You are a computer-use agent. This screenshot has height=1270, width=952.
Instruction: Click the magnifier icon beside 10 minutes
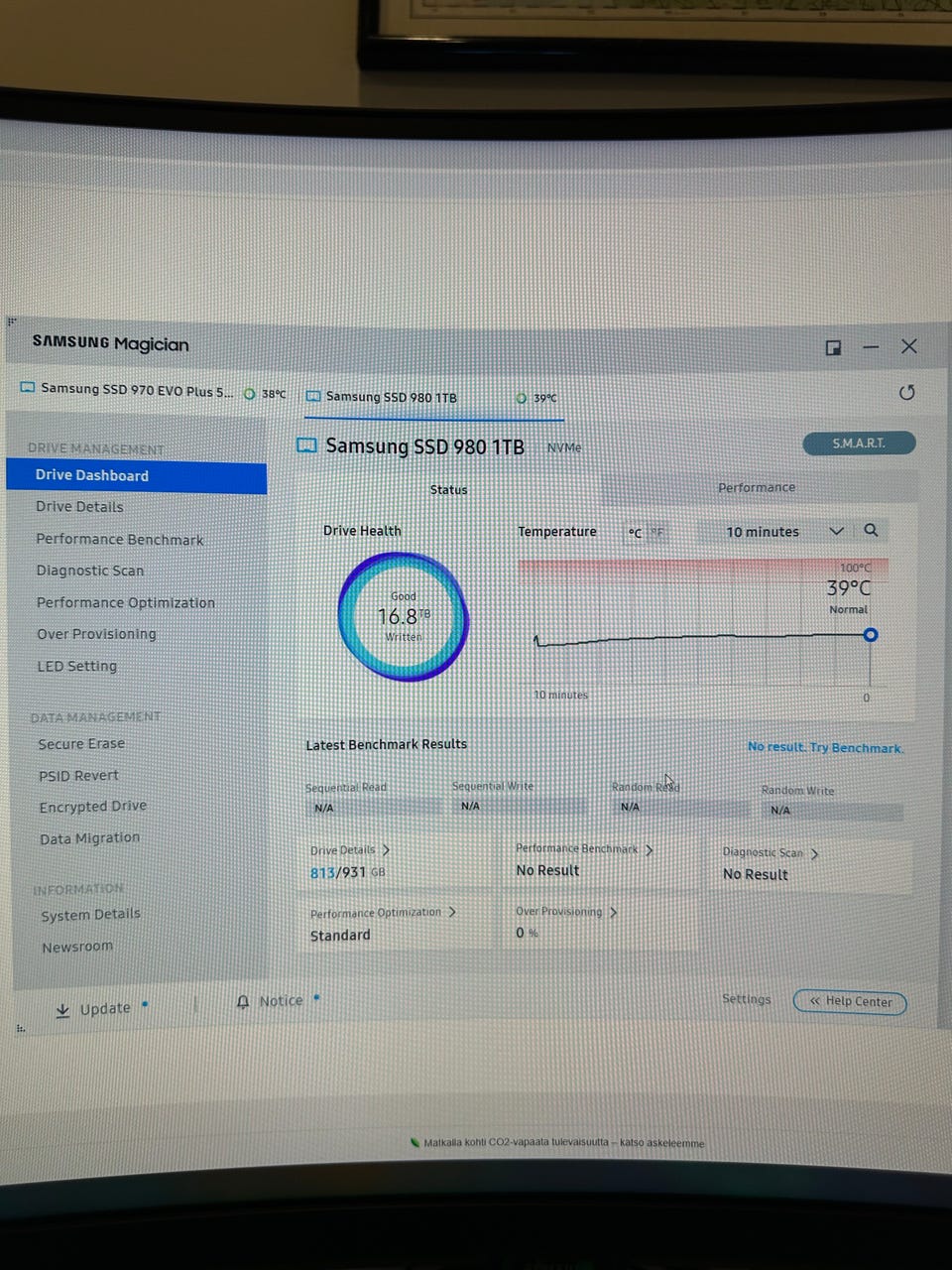[871, 531]
